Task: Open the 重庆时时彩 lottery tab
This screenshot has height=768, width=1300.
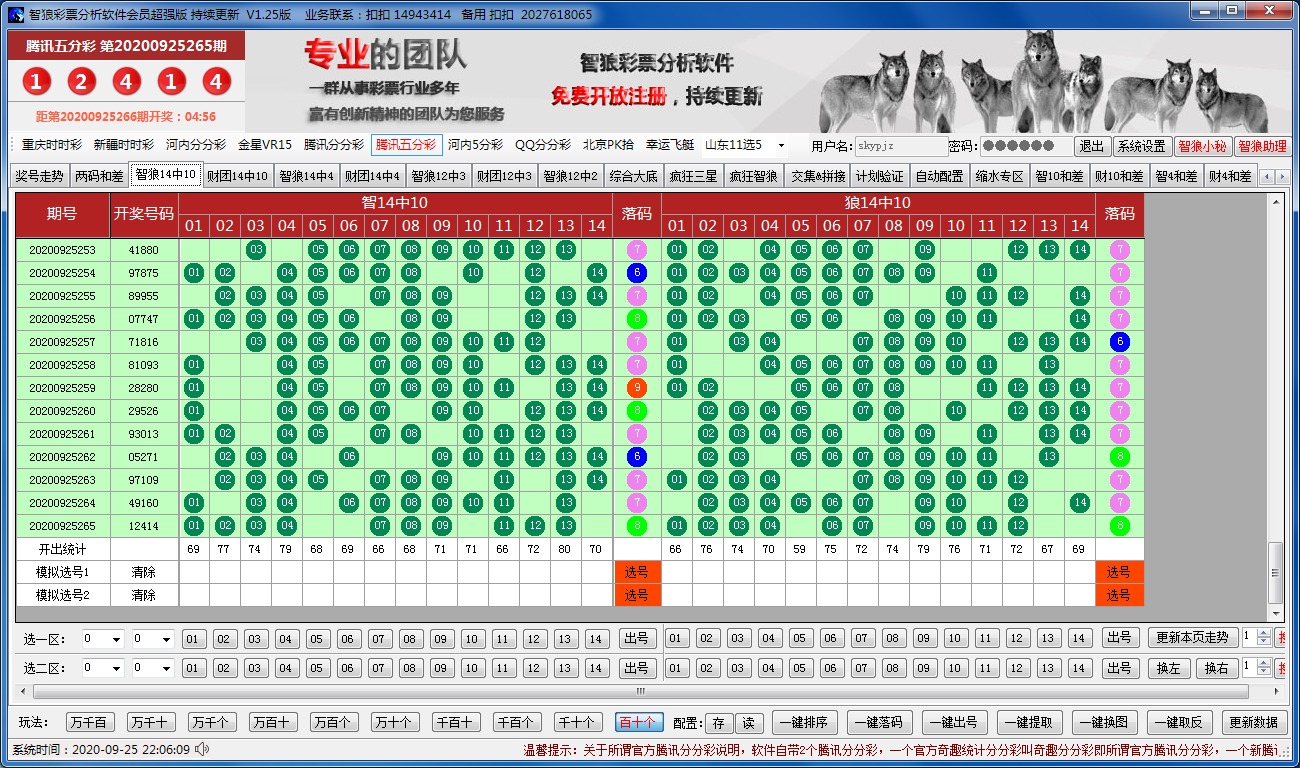Action: pyautogui.click(x=52, y=145)
